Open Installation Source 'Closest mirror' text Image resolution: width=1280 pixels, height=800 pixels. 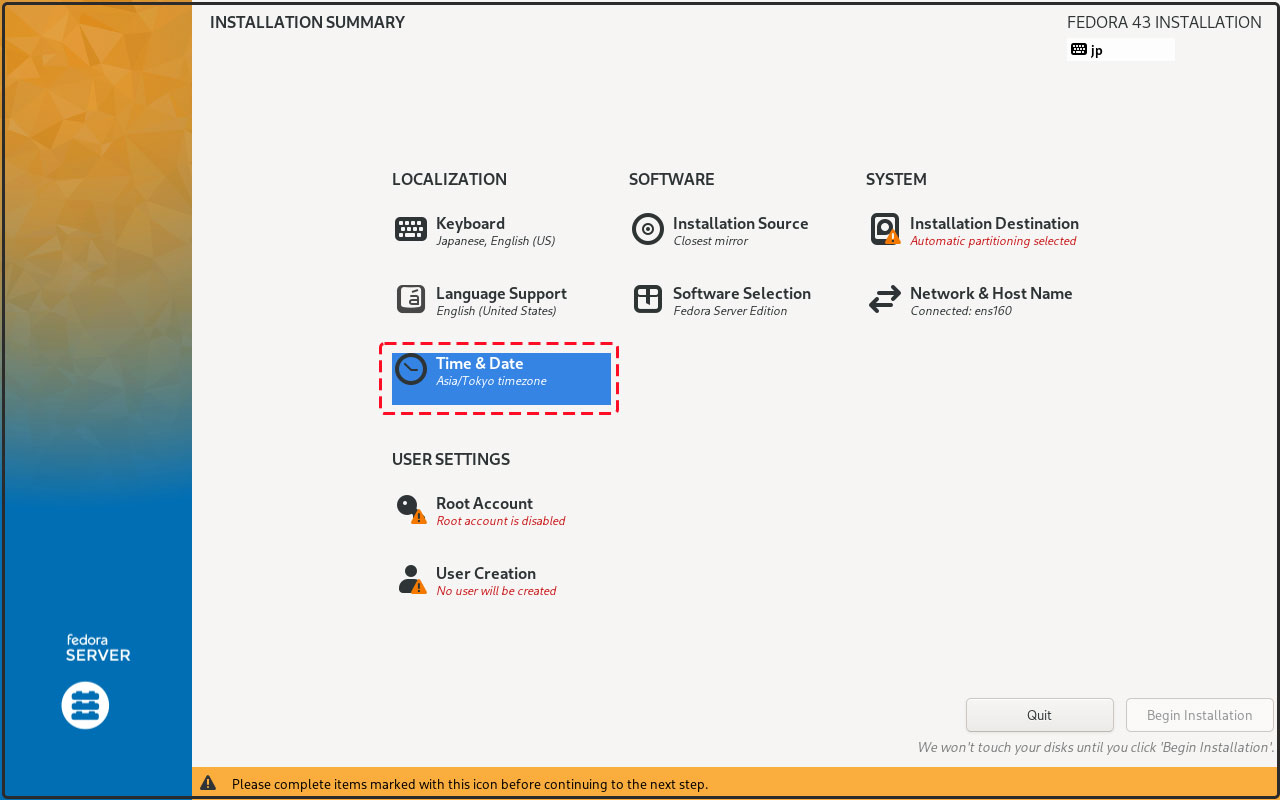[x=711, y=241]
